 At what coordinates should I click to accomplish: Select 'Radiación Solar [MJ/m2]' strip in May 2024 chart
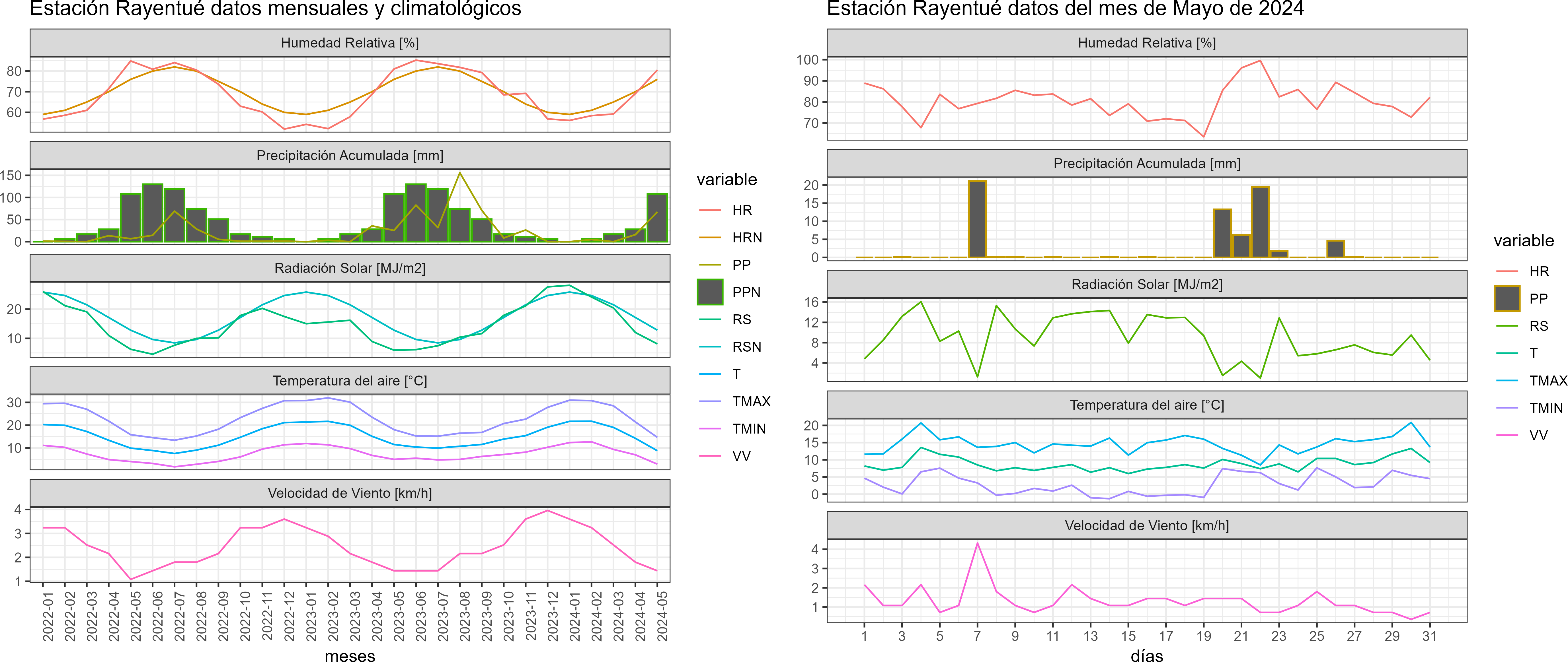coord(1147,284)
